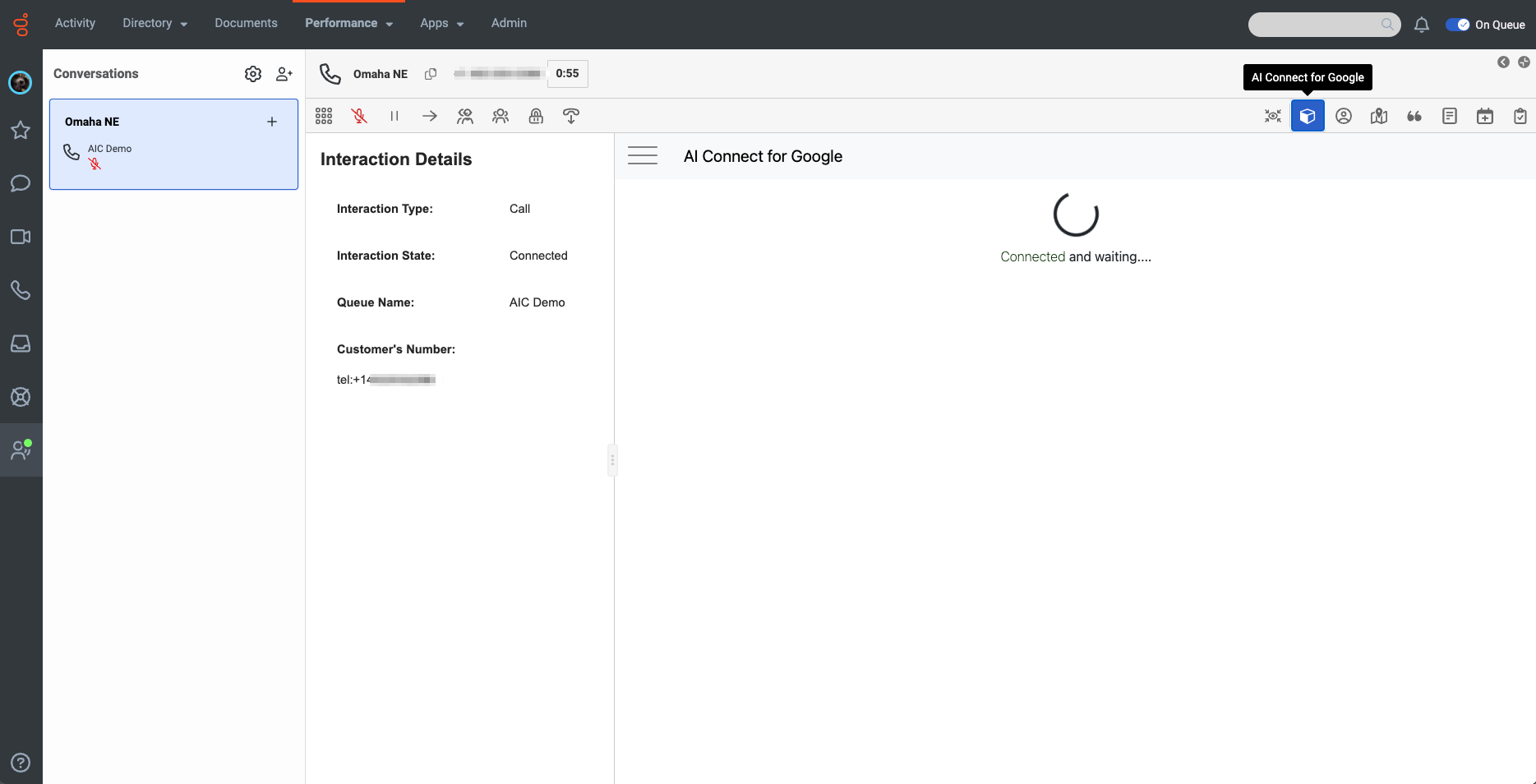Image resolution: width=1536 pixels, height=784 pixels.
Task: Open the customer journey map panel
Action: point(1379,116)
